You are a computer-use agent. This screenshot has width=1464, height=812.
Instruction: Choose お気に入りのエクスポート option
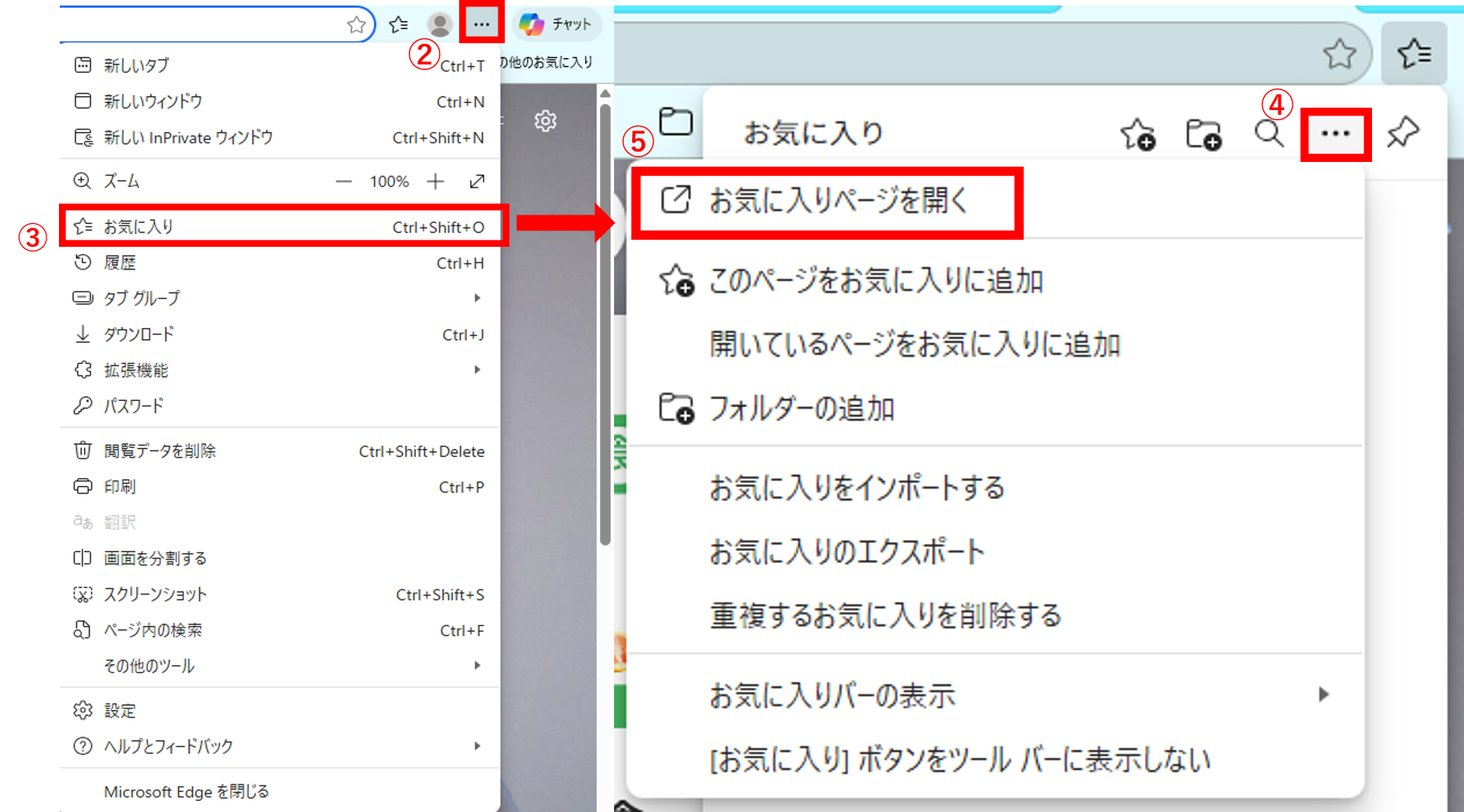[847, 552]
